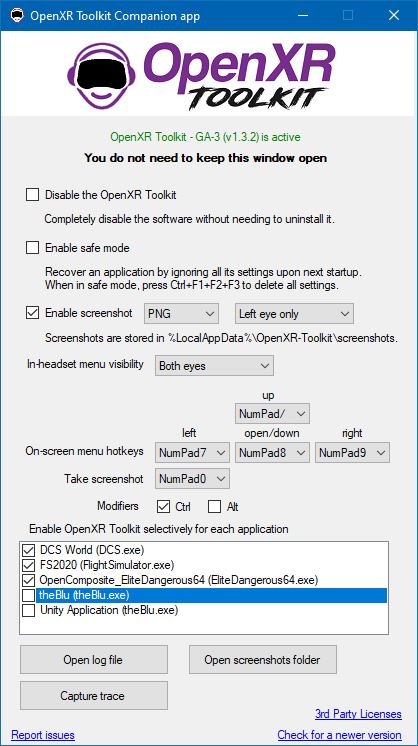418x746 pixels.
Task: Follow the Check for a newer version link
Action: pyautogui.click(x=339, y=735)
